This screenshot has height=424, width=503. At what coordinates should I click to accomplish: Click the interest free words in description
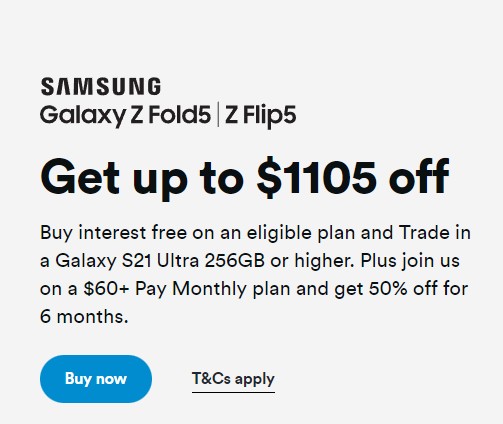click(132, 232)
